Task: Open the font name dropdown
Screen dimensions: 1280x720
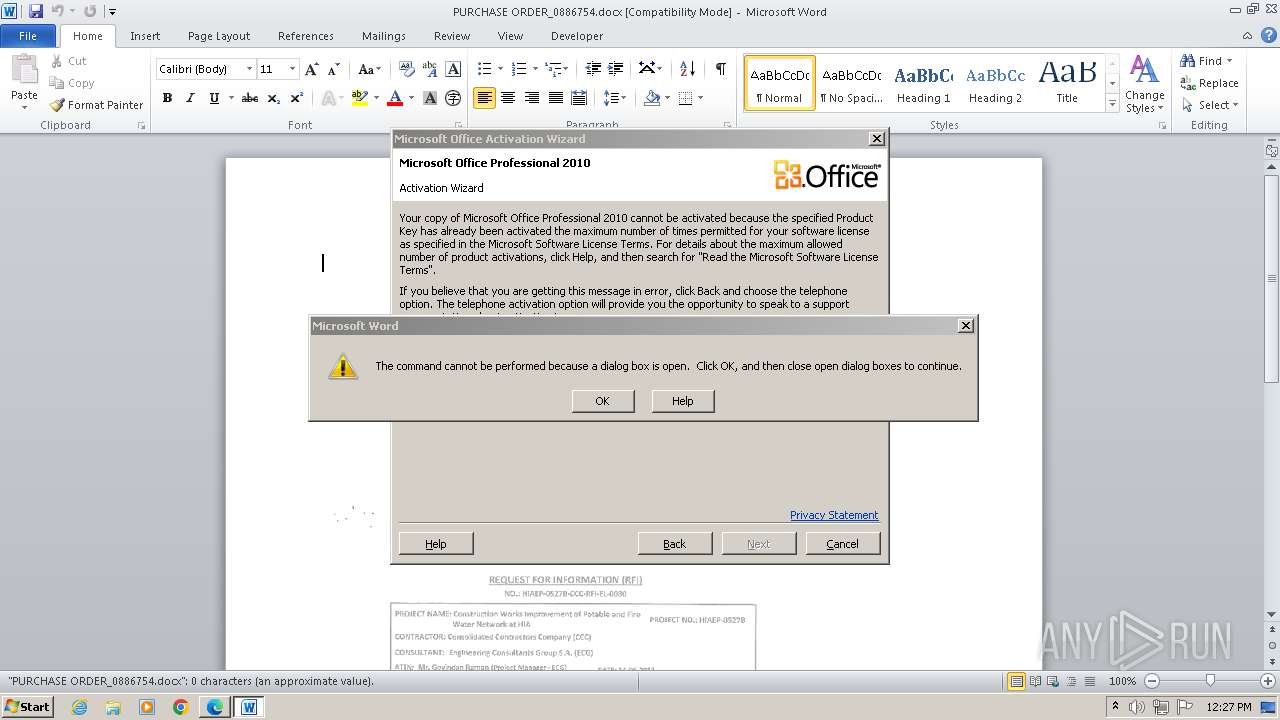Action: pos(249,69)
